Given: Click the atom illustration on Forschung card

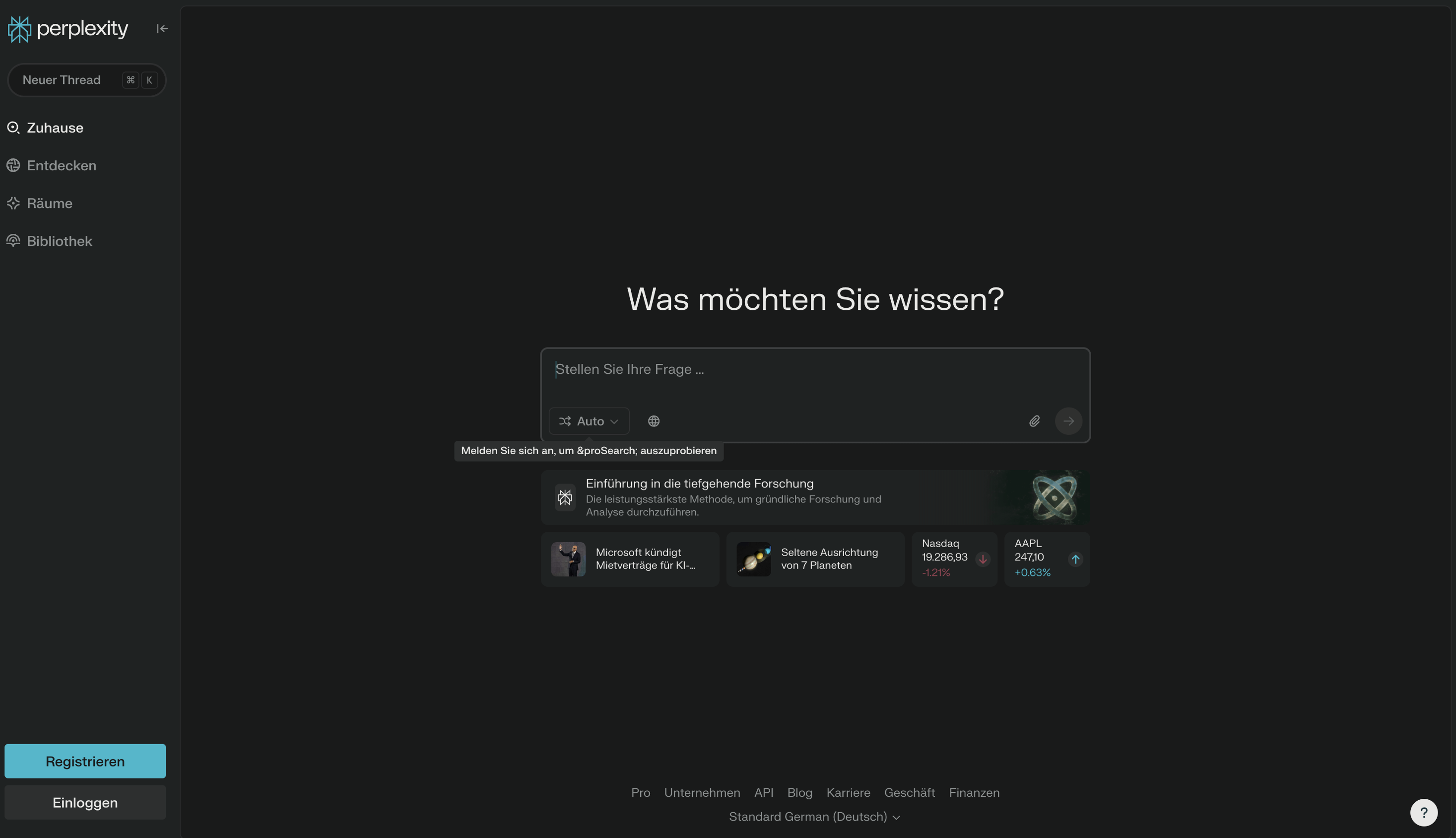Looking at the screenshot, I should (x=1054, y=497).
